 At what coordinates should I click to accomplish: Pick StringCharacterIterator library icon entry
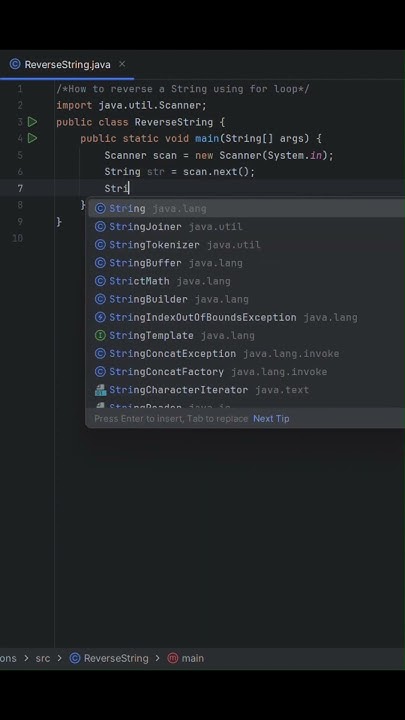pos(100,390)
